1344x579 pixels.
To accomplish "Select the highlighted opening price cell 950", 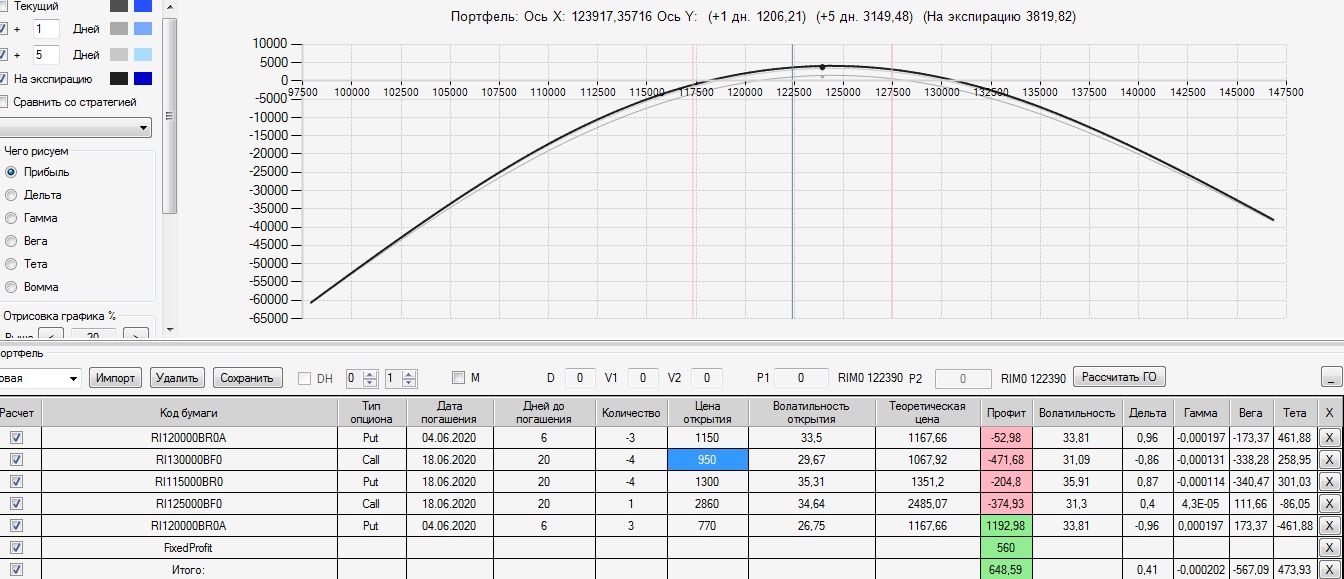I will point(707,460).
